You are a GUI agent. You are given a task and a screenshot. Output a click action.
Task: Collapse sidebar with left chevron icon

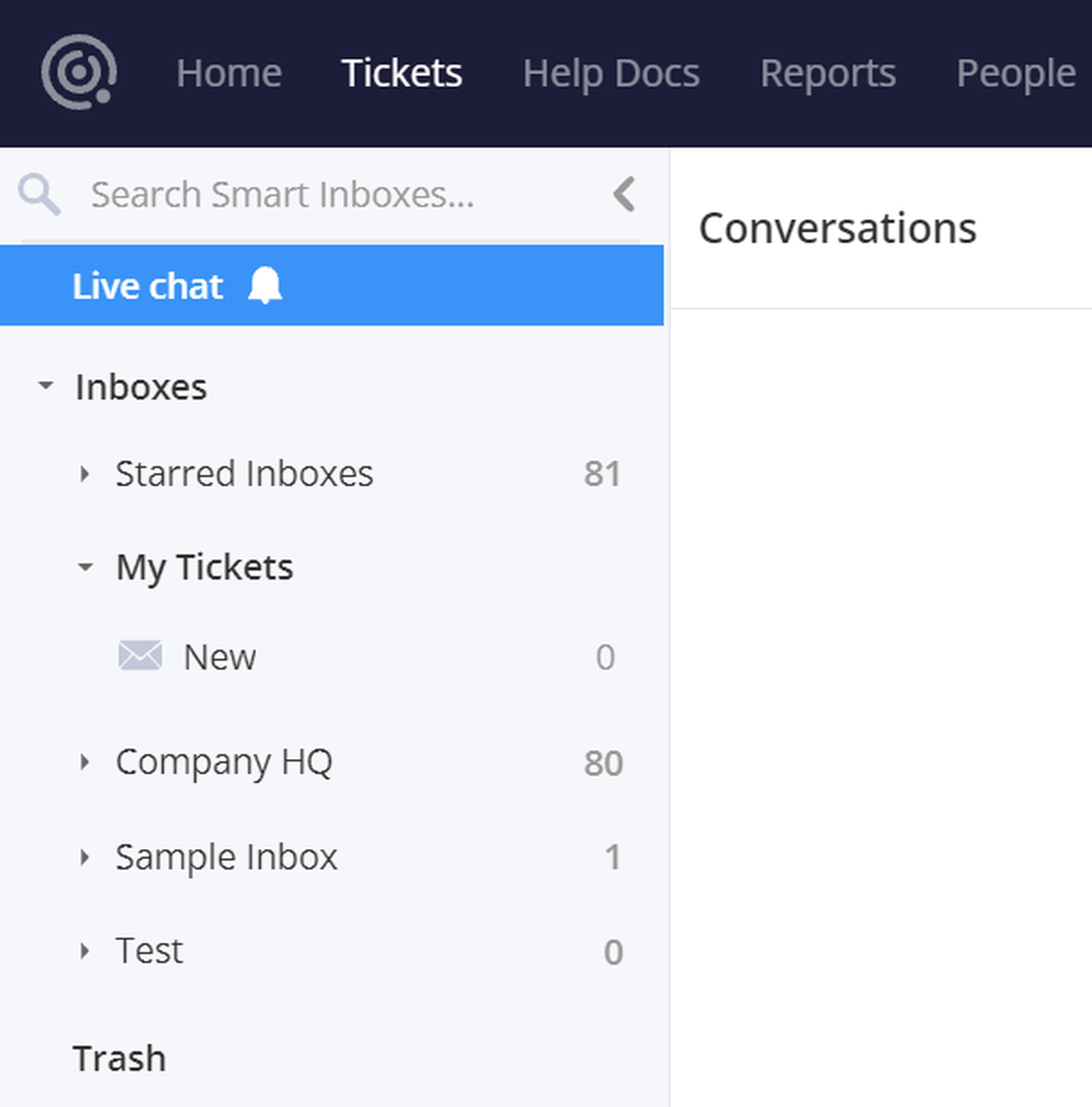[624, 195]
